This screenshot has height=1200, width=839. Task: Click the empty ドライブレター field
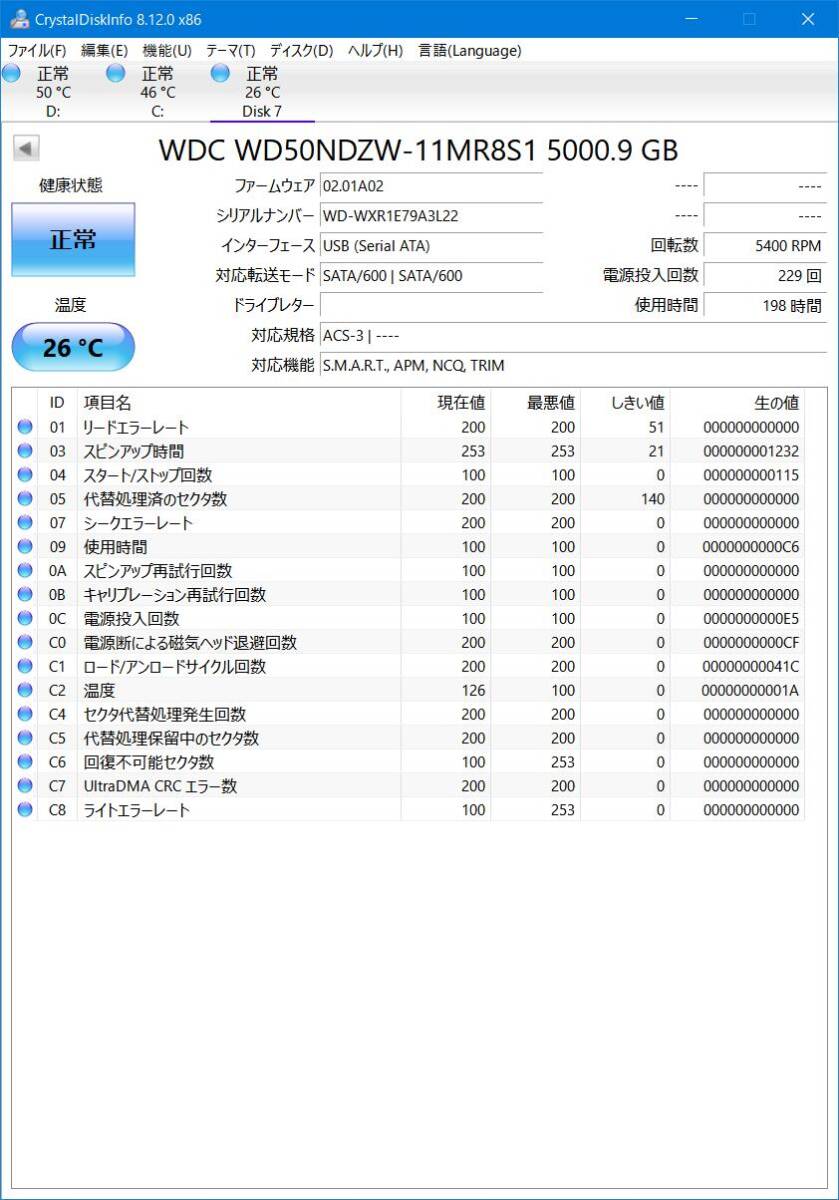(431, 306)
